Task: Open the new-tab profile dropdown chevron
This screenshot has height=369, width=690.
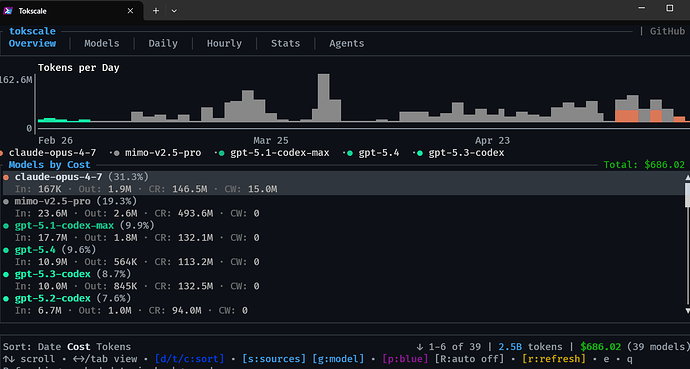Action: 174,11
